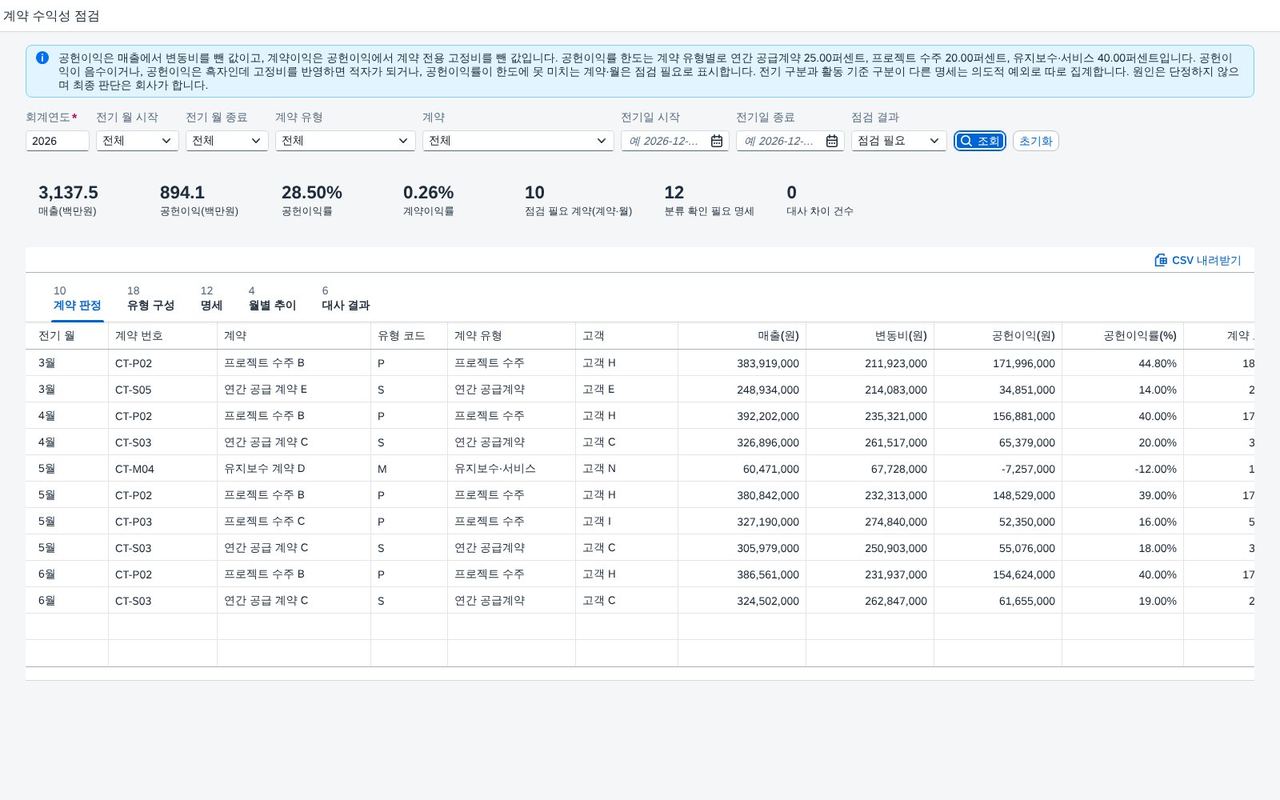This screenshot has height=800, width=1280.
Task: Open the 계약 유형 combo box
Action: (x=345, y=141)
